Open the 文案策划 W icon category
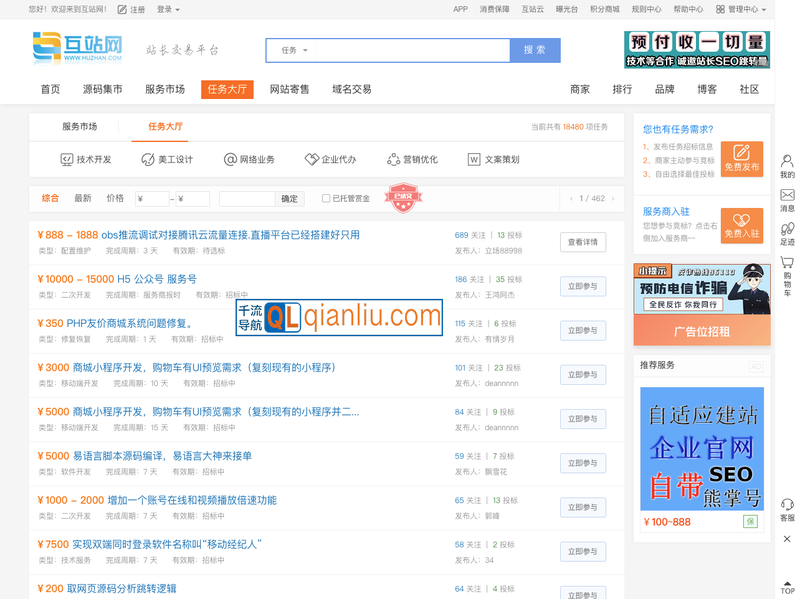Screen dimensions: 800x599 click(x=472, y=158)
